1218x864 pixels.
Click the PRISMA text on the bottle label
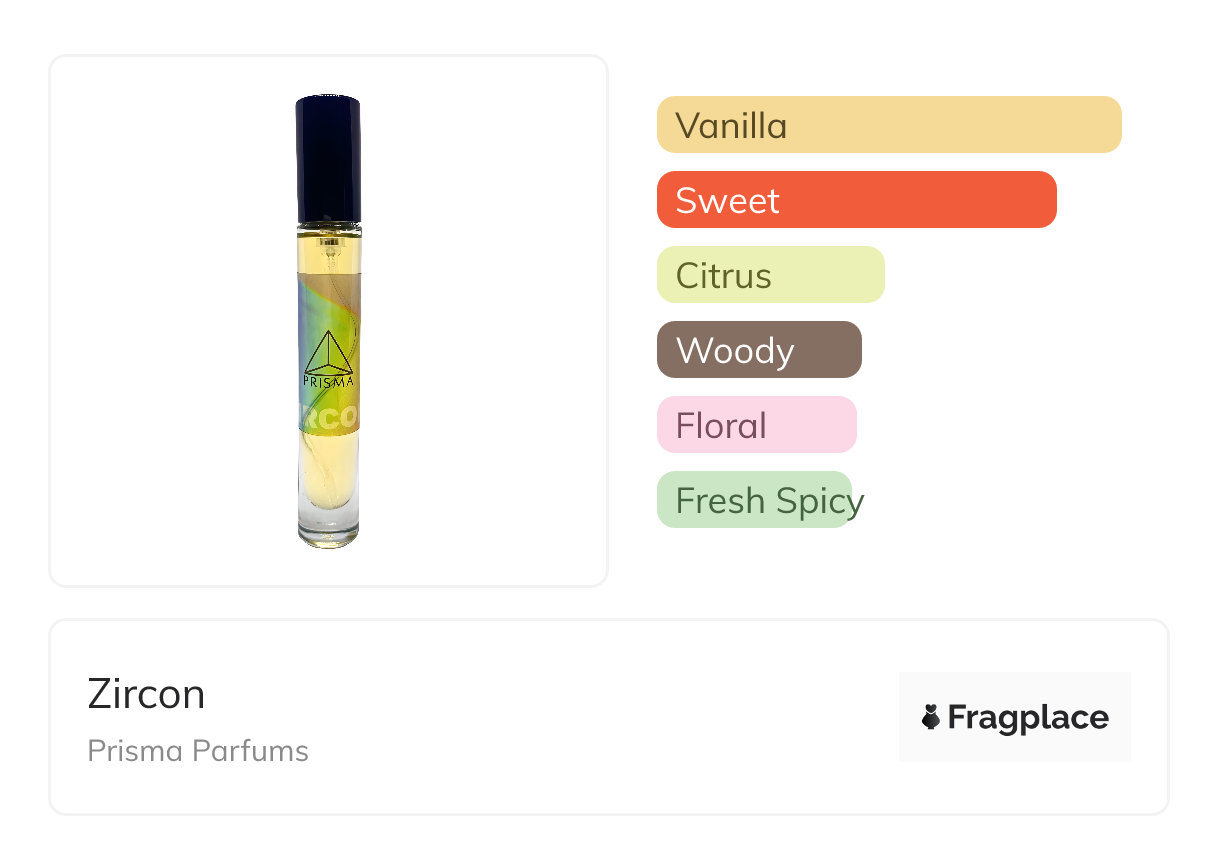(328, 381)
